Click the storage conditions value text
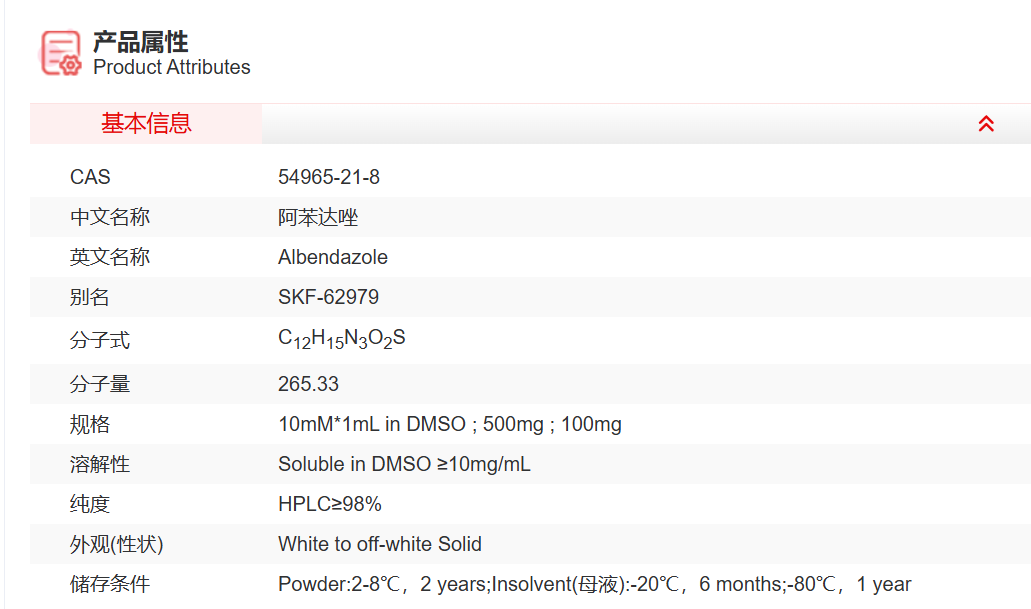The image size is (1031, 609). tap(594, 584)
